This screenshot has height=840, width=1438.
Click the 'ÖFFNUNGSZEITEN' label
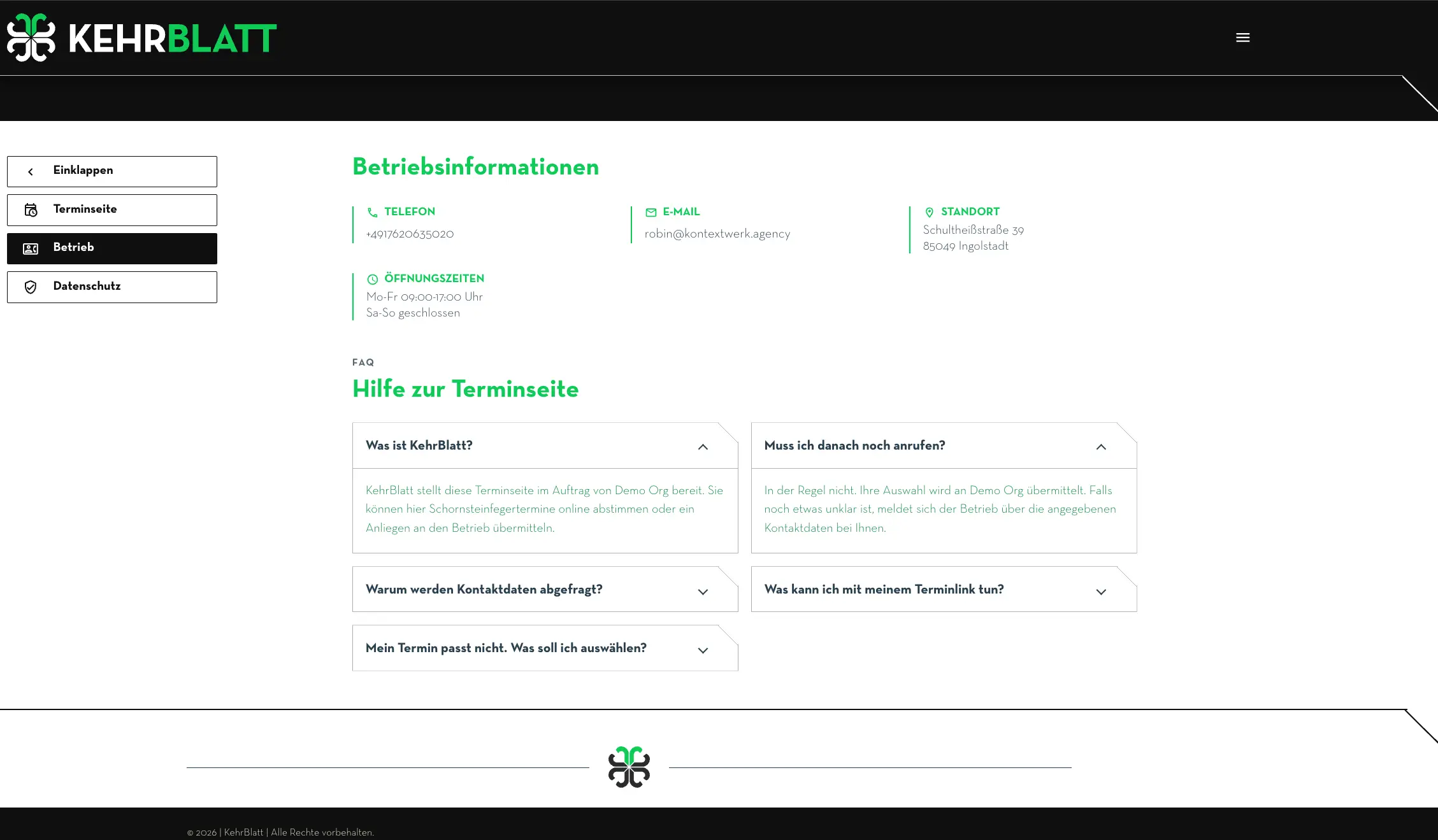point(434,278)
